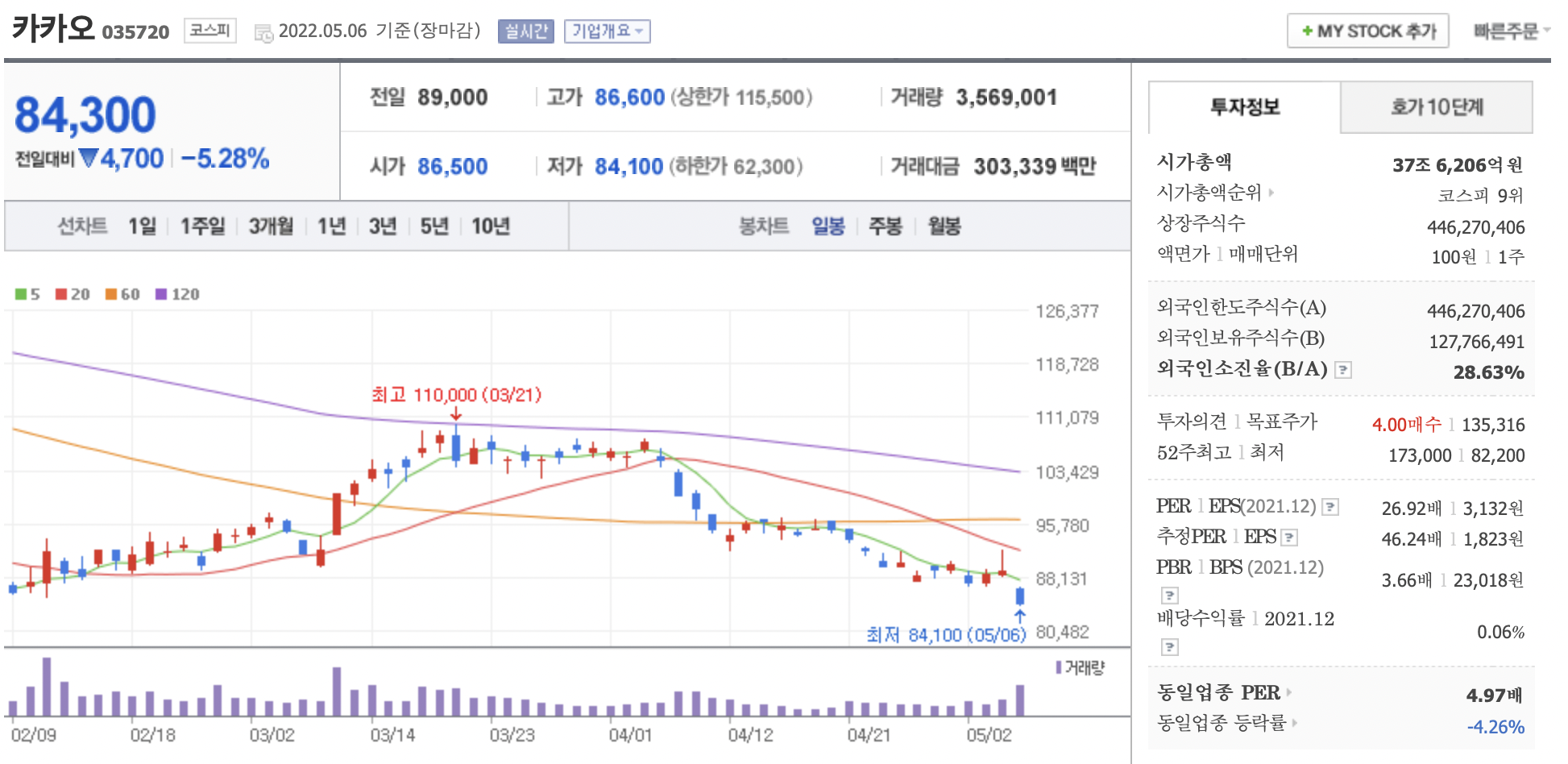This screenshot has height=764, width=1568.
Task: Expand the 빠른주문 dropdown
Action: click(1512, 31)
